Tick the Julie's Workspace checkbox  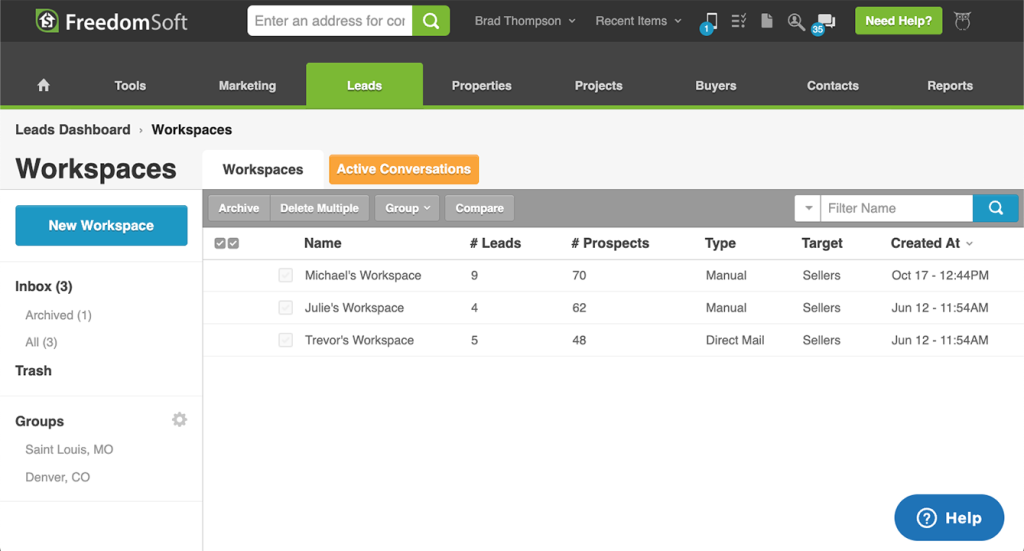coord(286,308)
